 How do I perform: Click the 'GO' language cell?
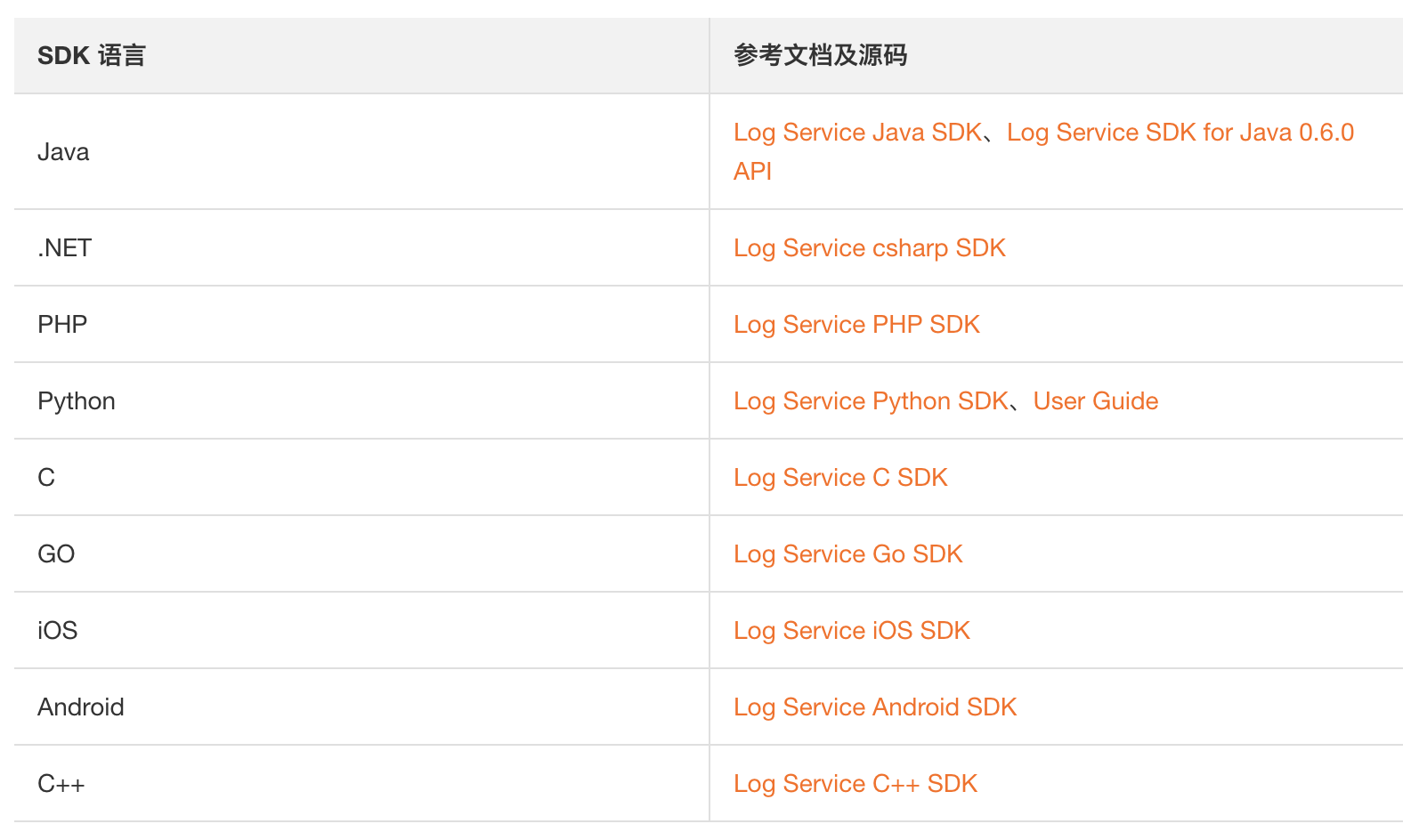pos(361,554)
